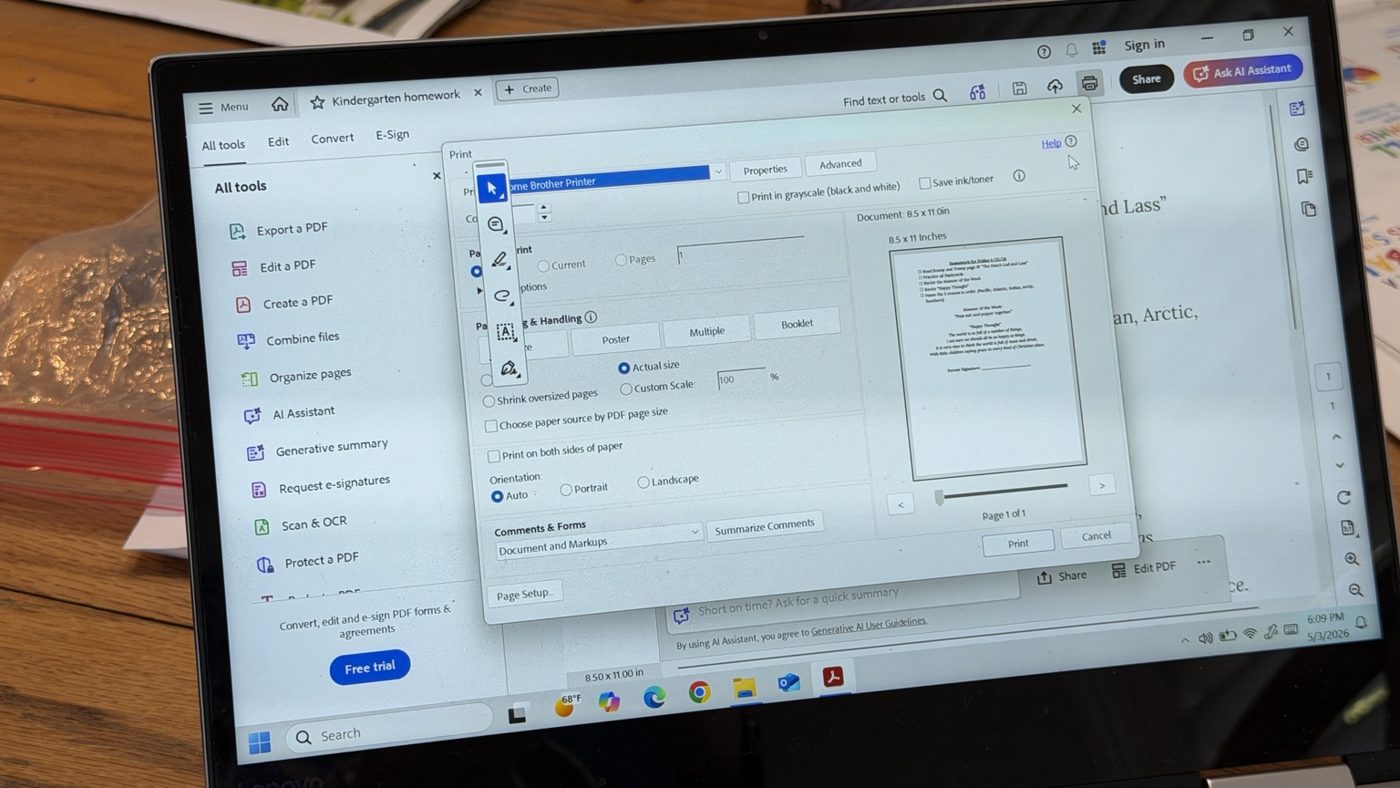This screenshot has height=788, width=1400.
Task: Select Landscape orientation
Action: 643,483
